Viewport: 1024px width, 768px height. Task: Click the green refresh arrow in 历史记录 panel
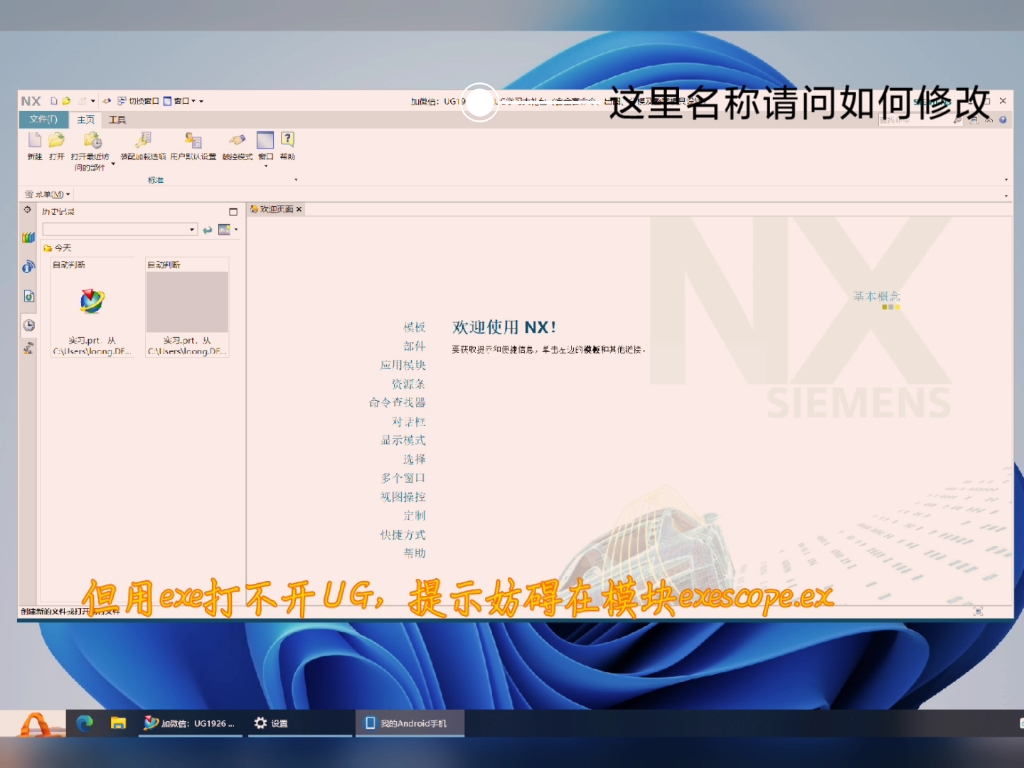[208, 229]
